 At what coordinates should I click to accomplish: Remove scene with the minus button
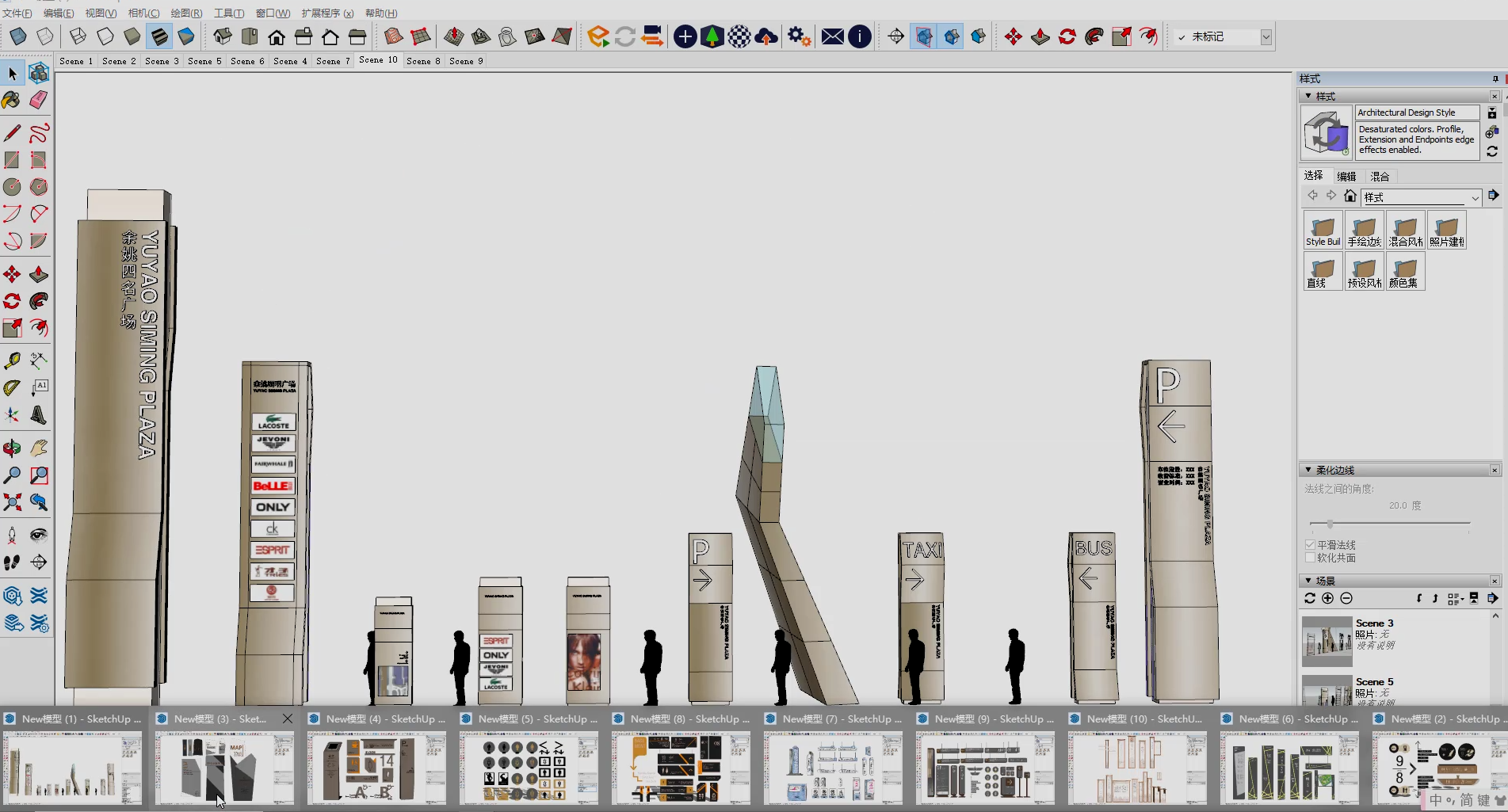pos(1346,598)
